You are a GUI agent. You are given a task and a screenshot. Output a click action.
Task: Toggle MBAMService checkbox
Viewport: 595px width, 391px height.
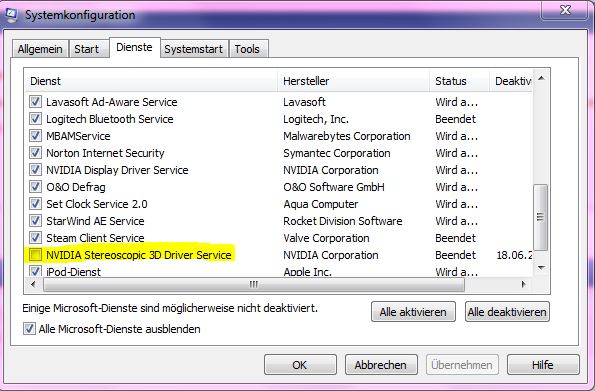[35, 136]
